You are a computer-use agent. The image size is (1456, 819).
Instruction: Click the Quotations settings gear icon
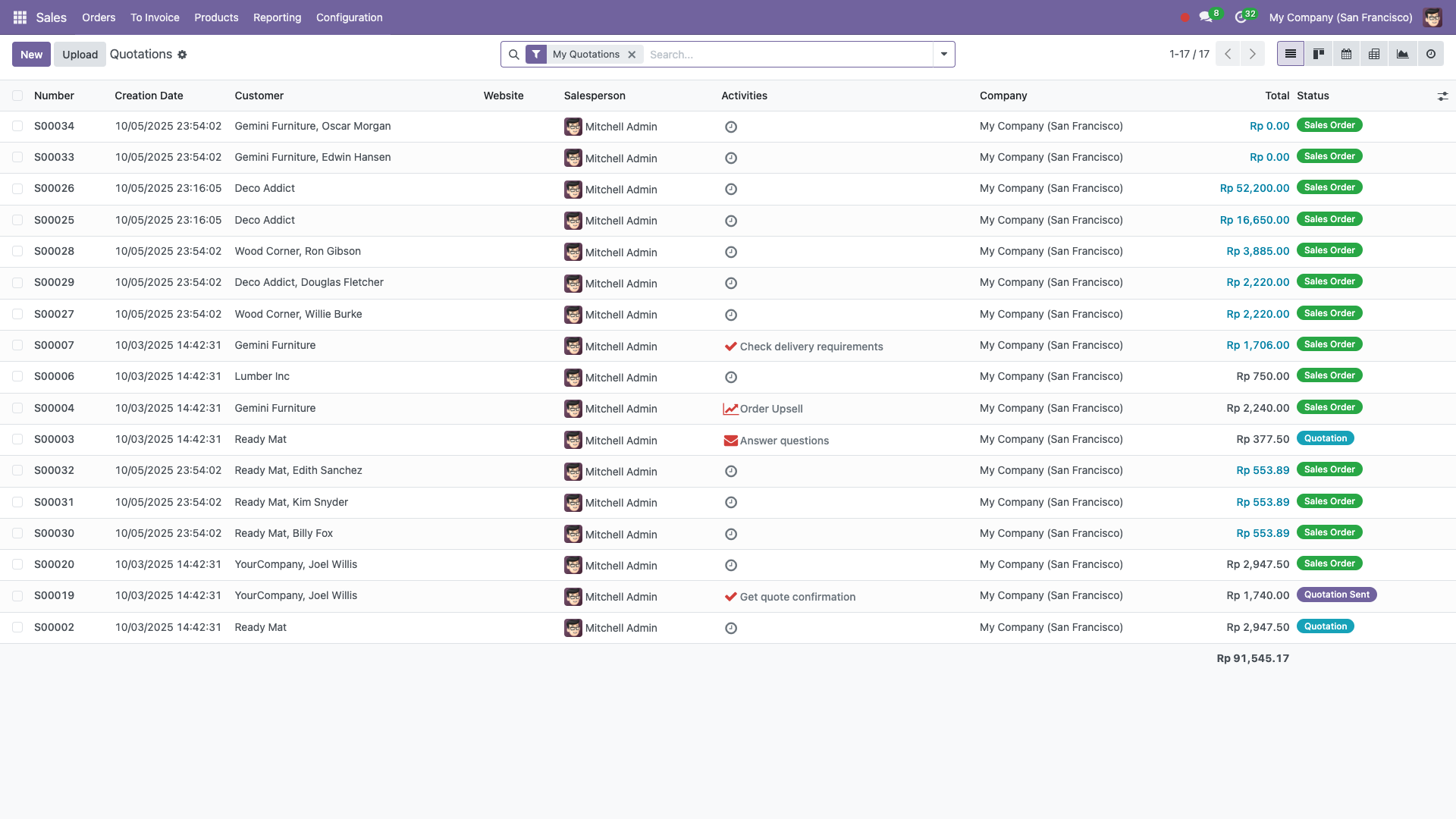coord(182,55)
